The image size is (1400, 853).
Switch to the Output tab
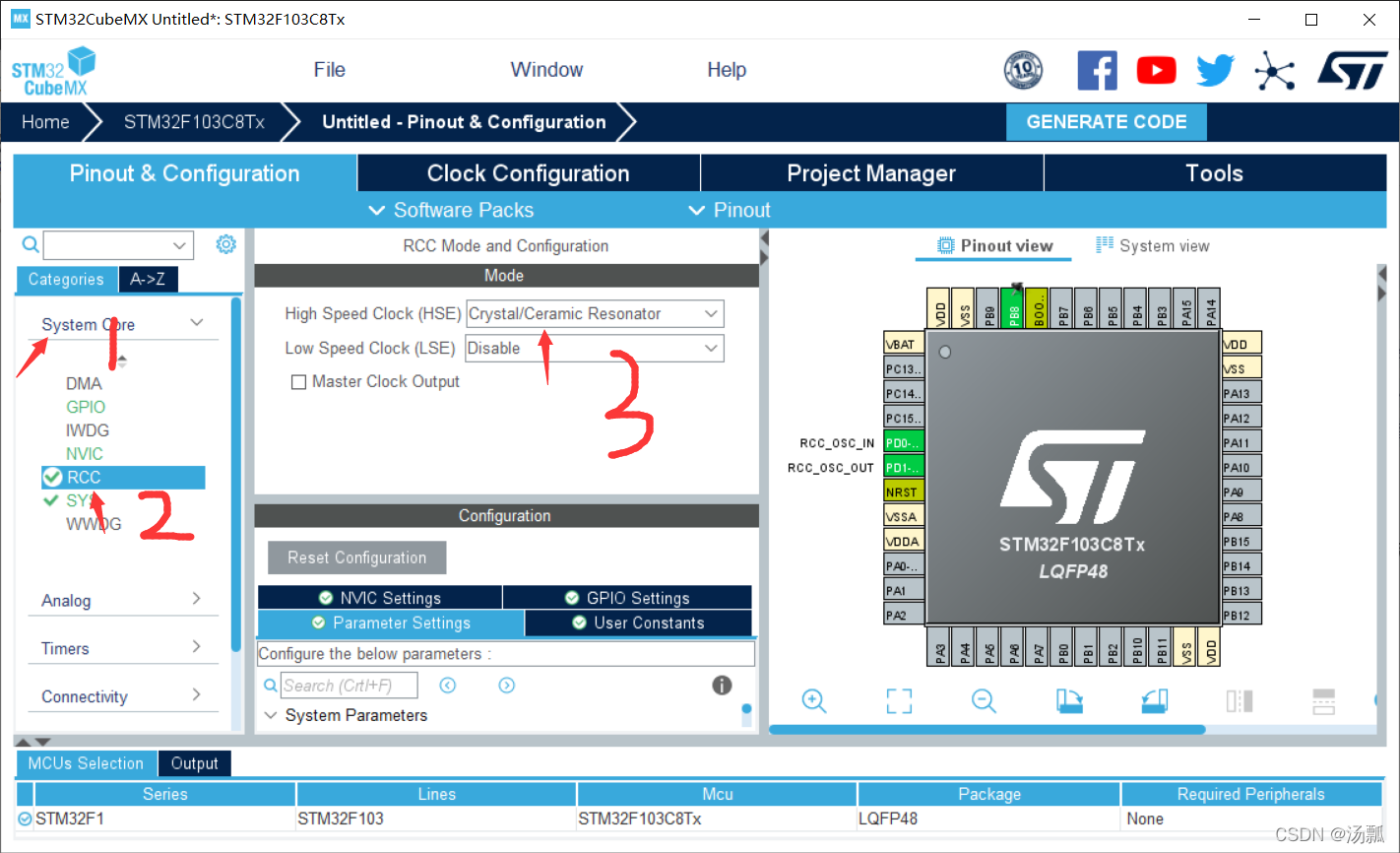click(x=195, y=763)
